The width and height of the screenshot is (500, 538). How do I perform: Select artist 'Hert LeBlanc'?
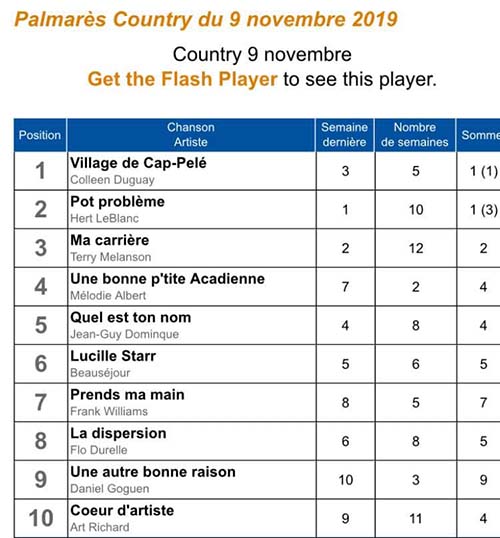pyautogui.click(x=104, y=219)
